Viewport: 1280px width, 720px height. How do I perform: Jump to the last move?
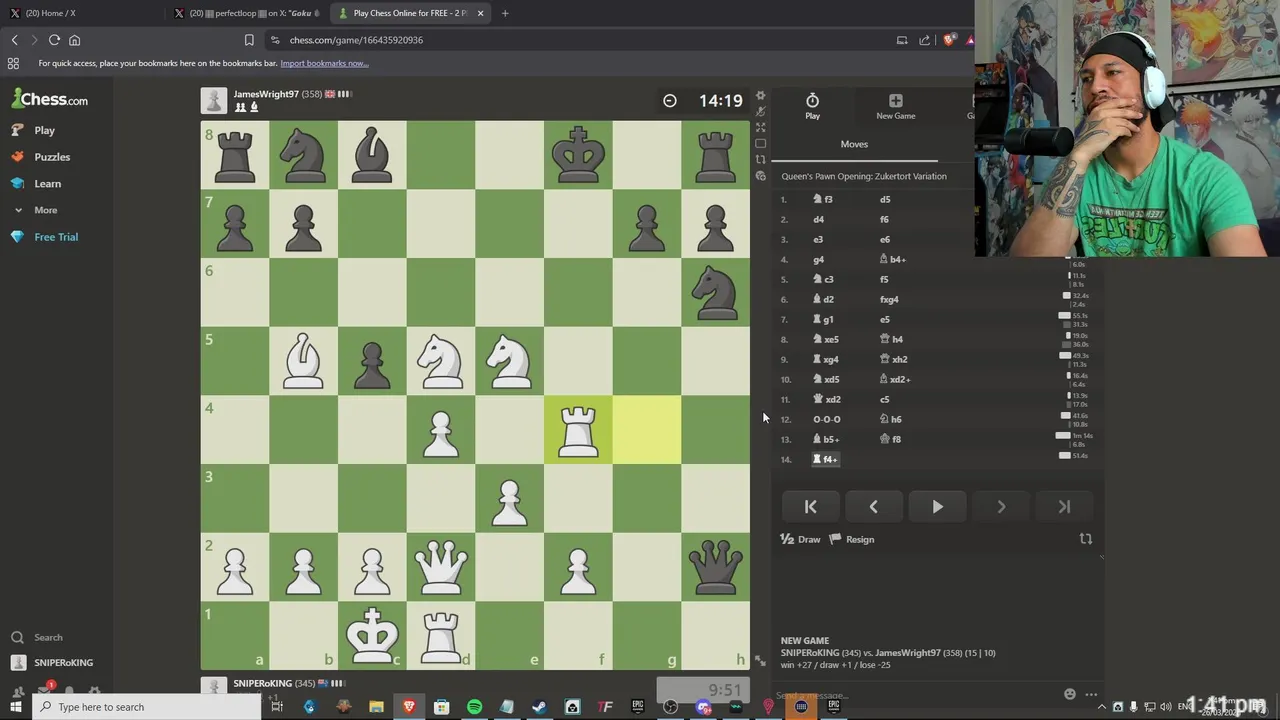[1064, 507]
